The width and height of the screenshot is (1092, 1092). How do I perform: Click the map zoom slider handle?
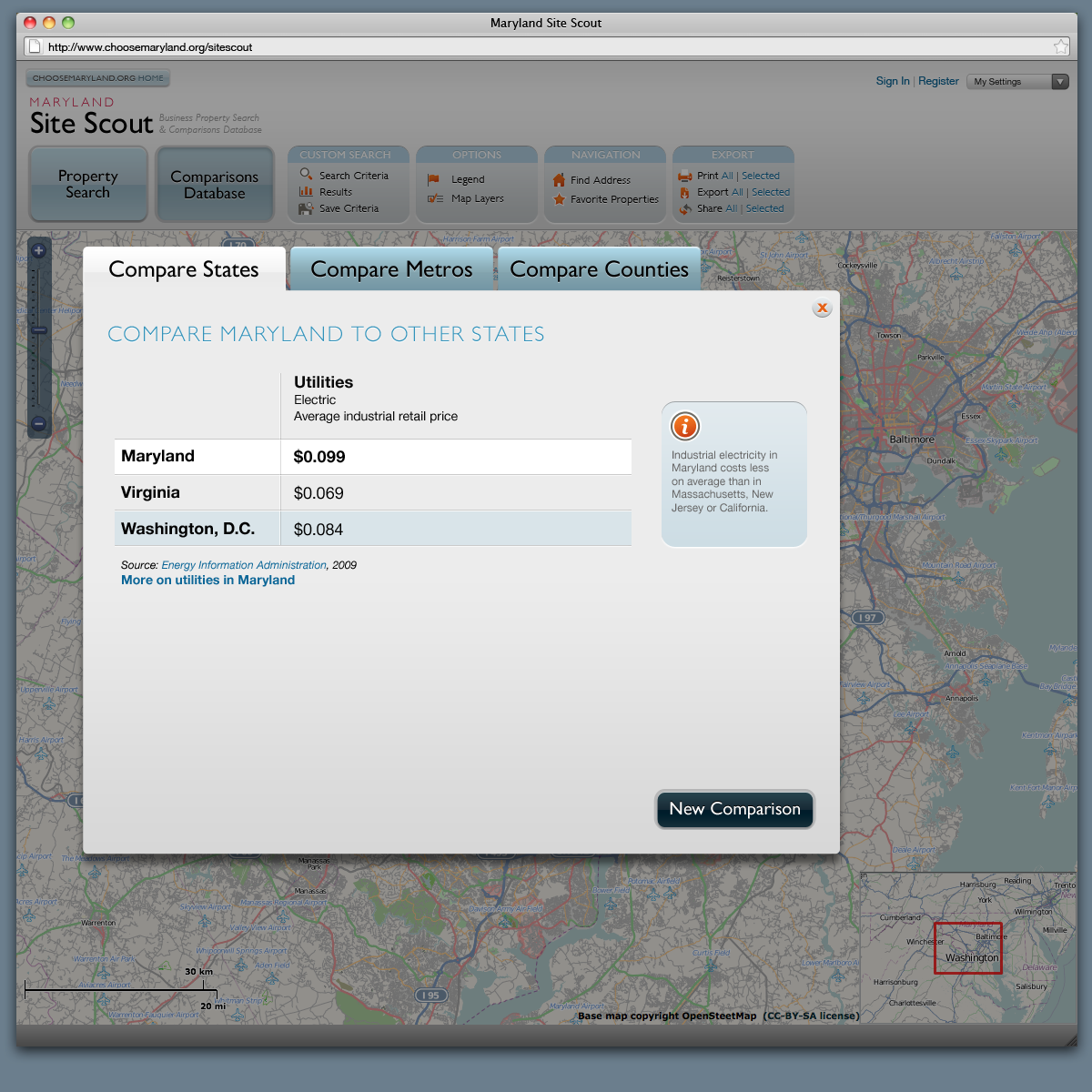(x=38, y=329)
